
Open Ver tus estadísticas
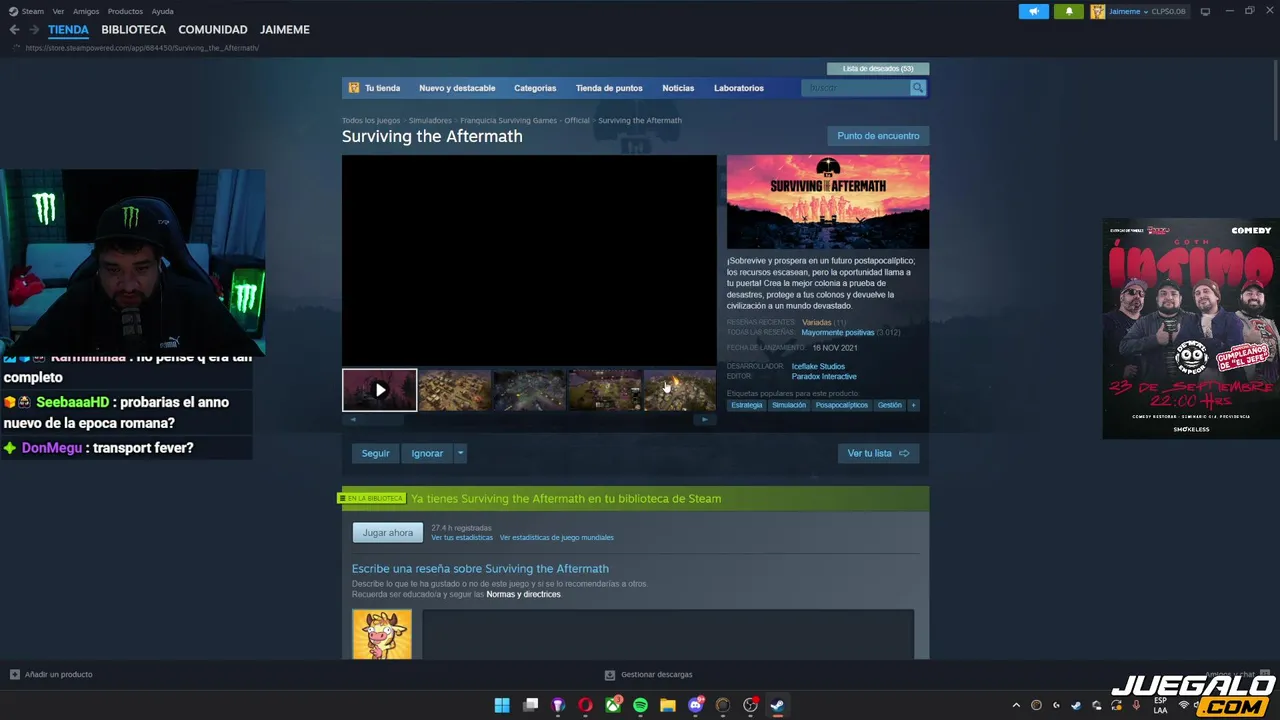(462, 538)
